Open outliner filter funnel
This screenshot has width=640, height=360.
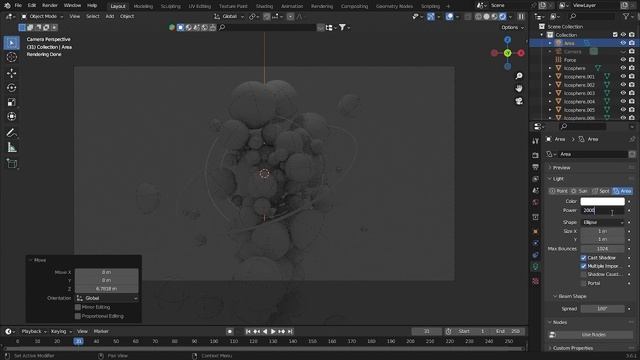click(626, 16)
